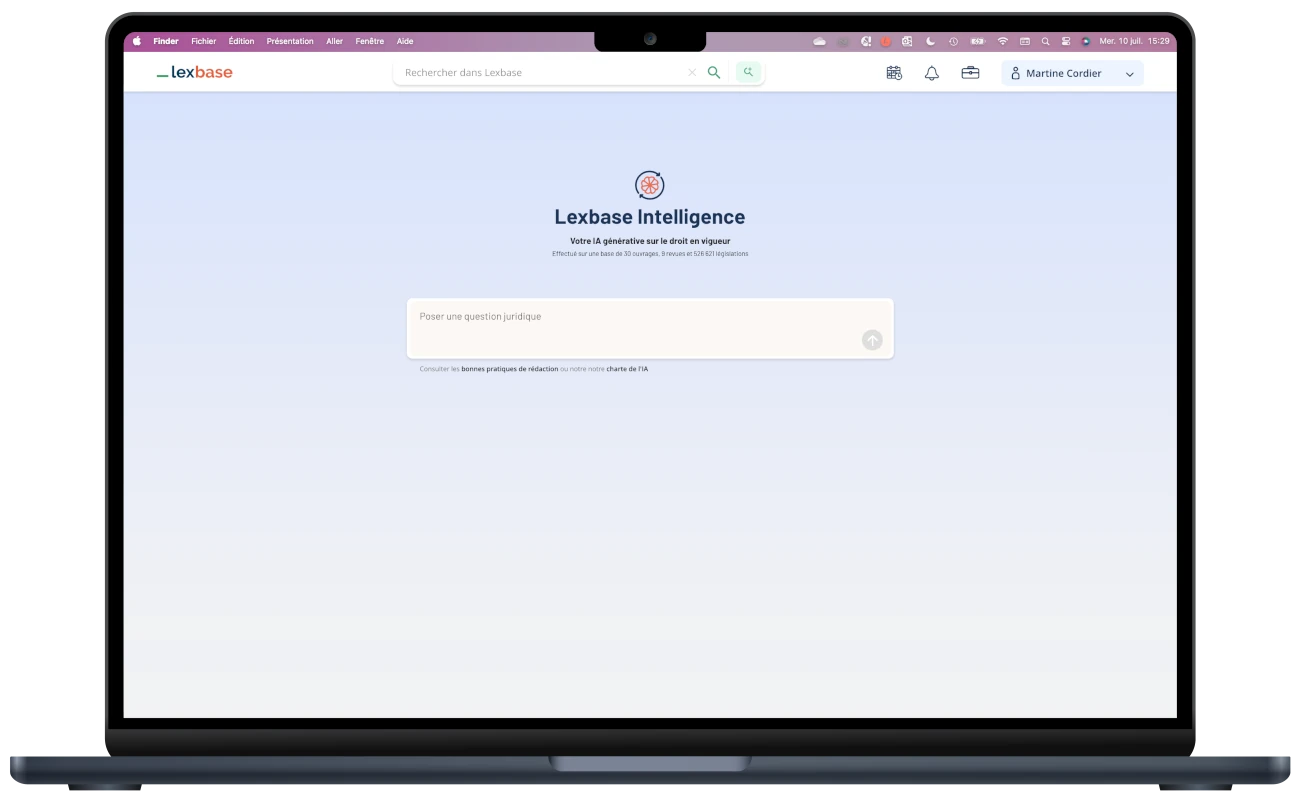The image size is (1300, 795).
Task: Click the Lexbase logo in header
Action: (195, 72)
